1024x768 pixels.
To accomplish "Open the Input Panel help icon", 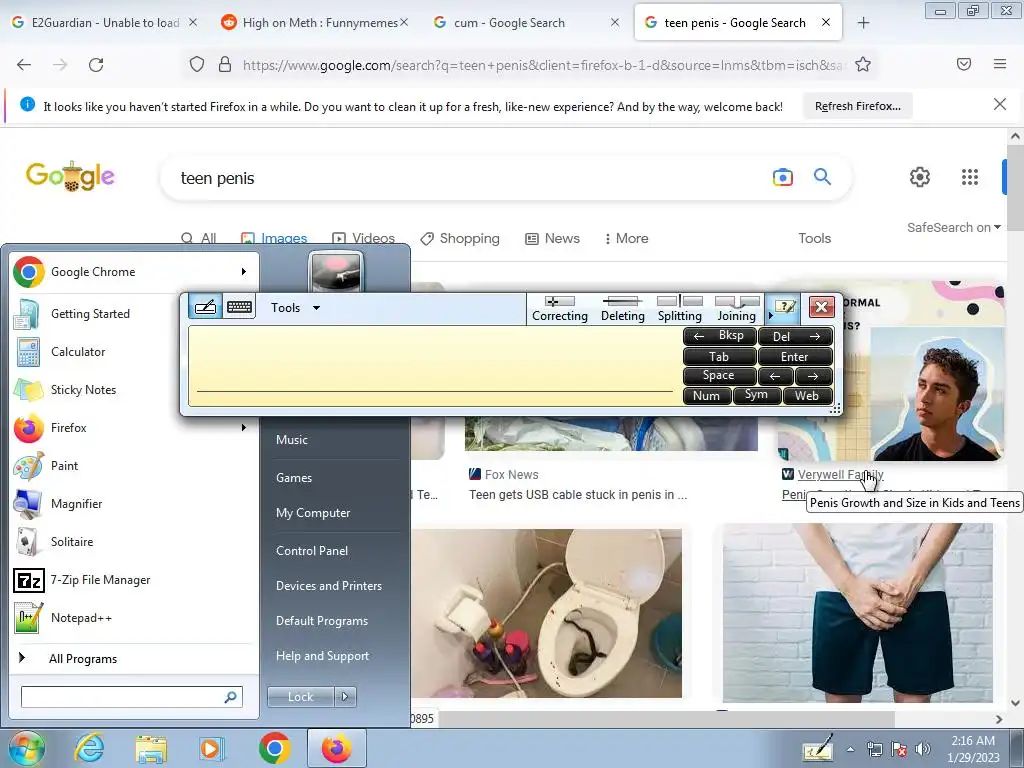I will [786, 307].
